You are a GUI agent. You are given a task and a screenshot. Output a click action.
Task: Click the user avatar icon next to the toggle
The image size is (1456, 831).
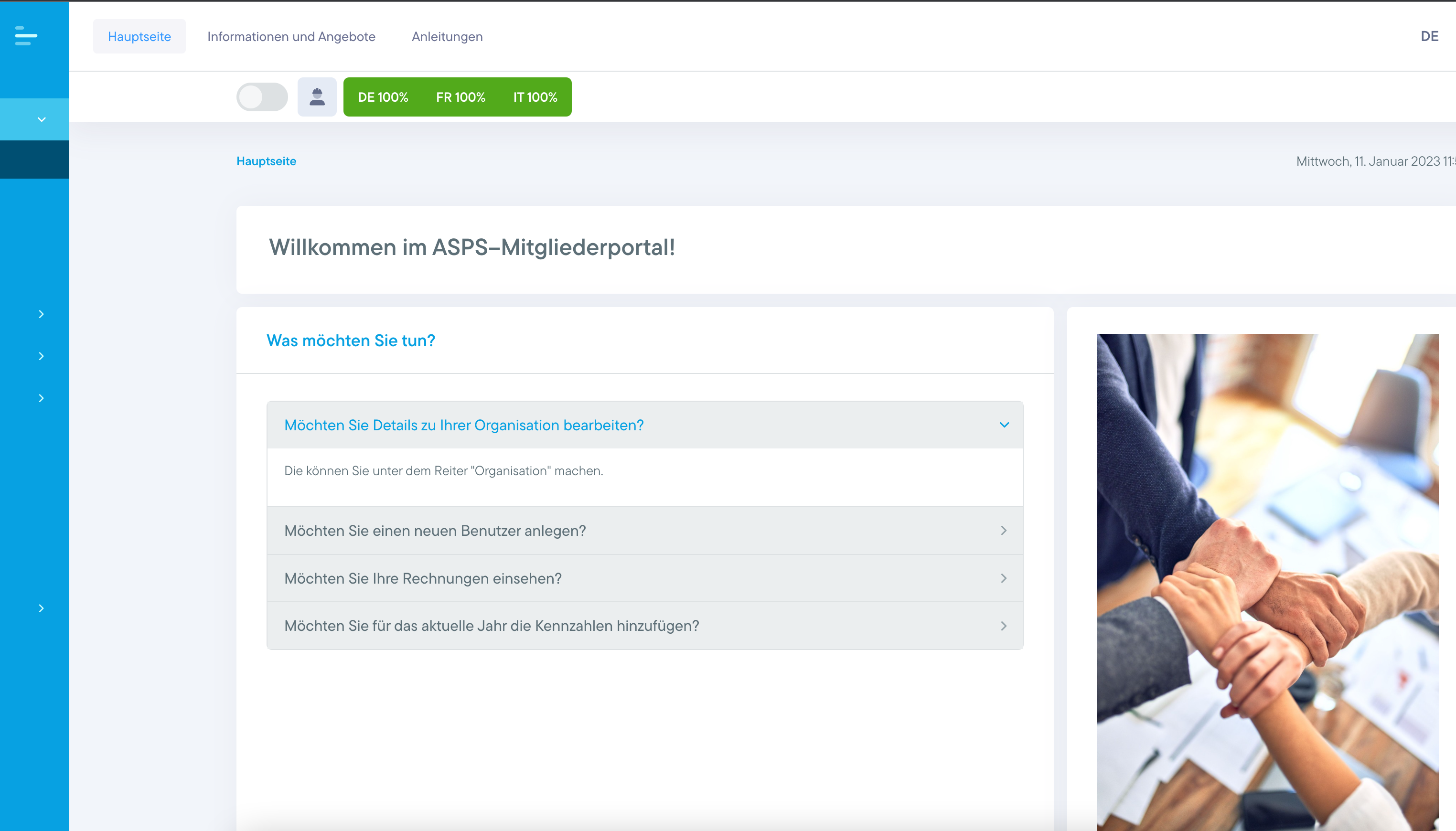tap(317, 97)
